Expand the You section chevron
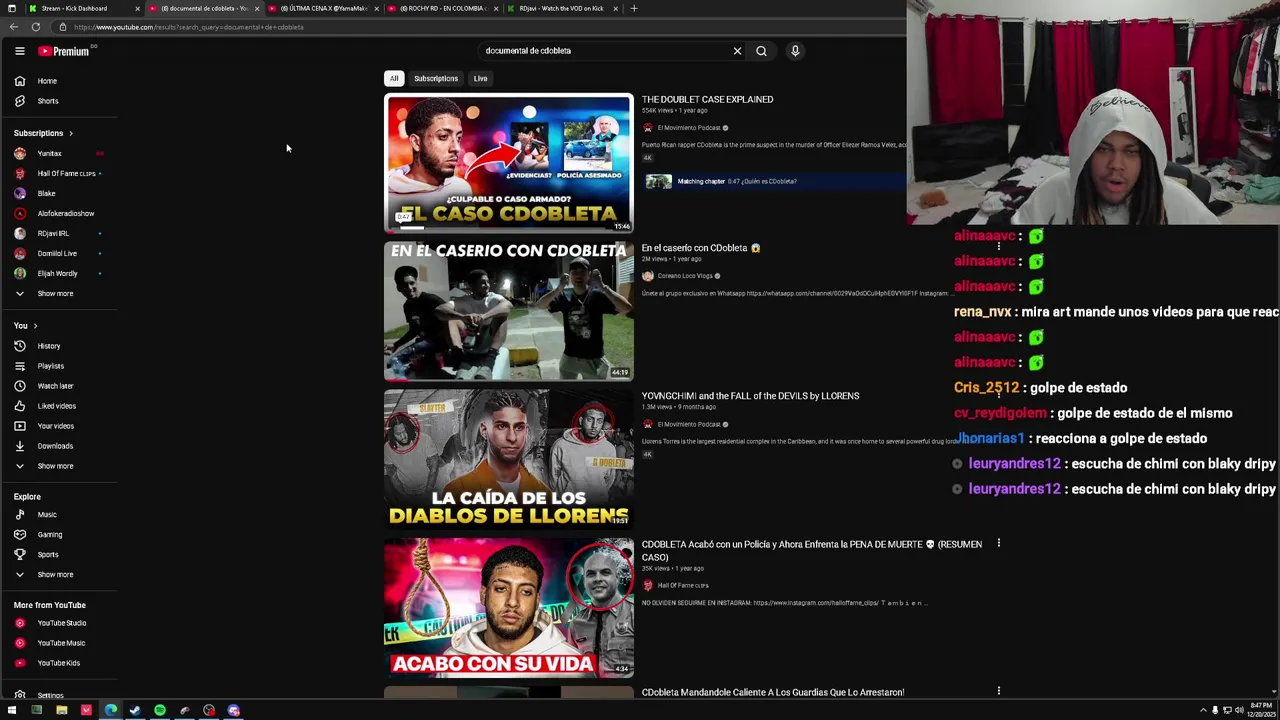 click(x=35, y=326)
